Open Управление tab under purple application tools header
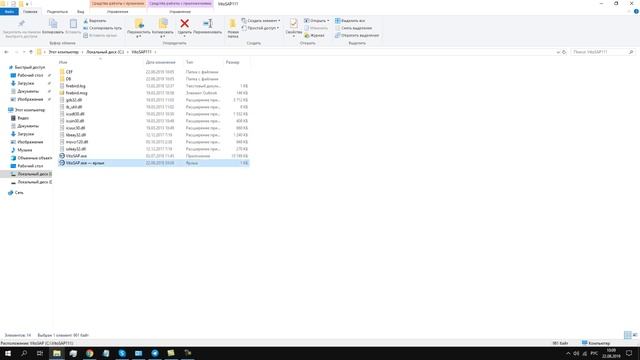 [180, 11]
